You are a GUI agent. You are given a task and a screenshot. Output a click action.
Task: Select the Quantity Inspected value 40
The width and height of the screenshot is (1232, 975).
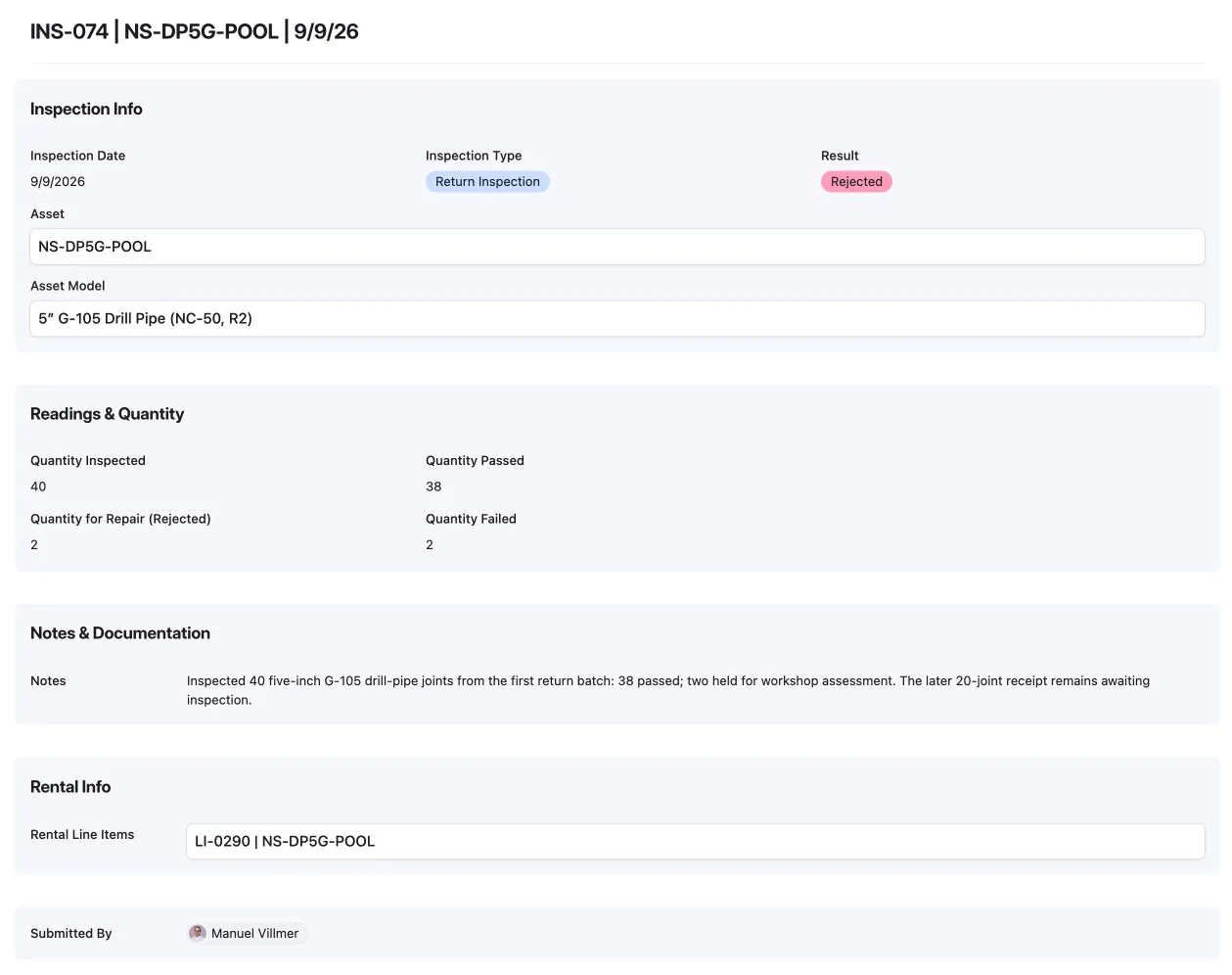38,487
